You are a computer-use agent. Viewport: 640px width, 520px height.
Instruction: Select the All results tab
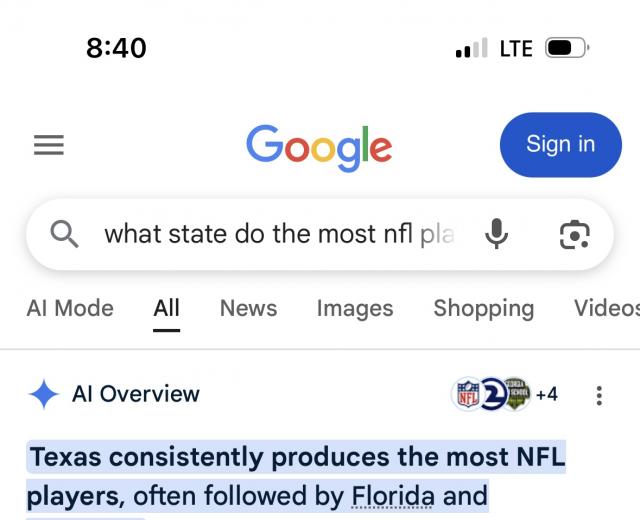(166, 308)
